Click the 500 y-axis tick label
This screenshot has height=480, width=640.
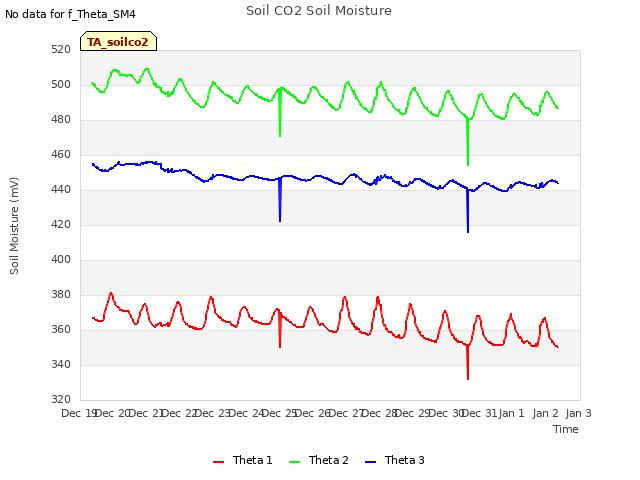click(x=61, y=84)
